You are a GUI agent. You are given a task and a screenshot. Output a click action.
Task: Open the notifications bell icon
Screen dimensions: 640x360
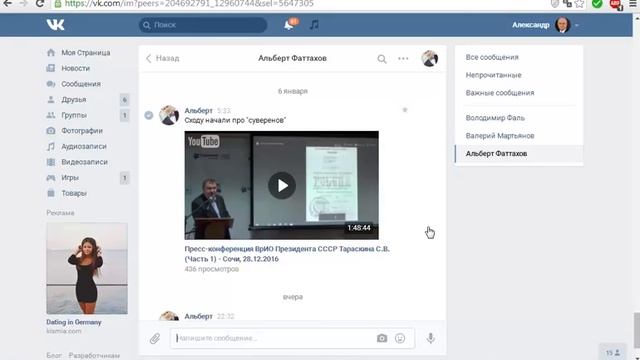point(289,25)
